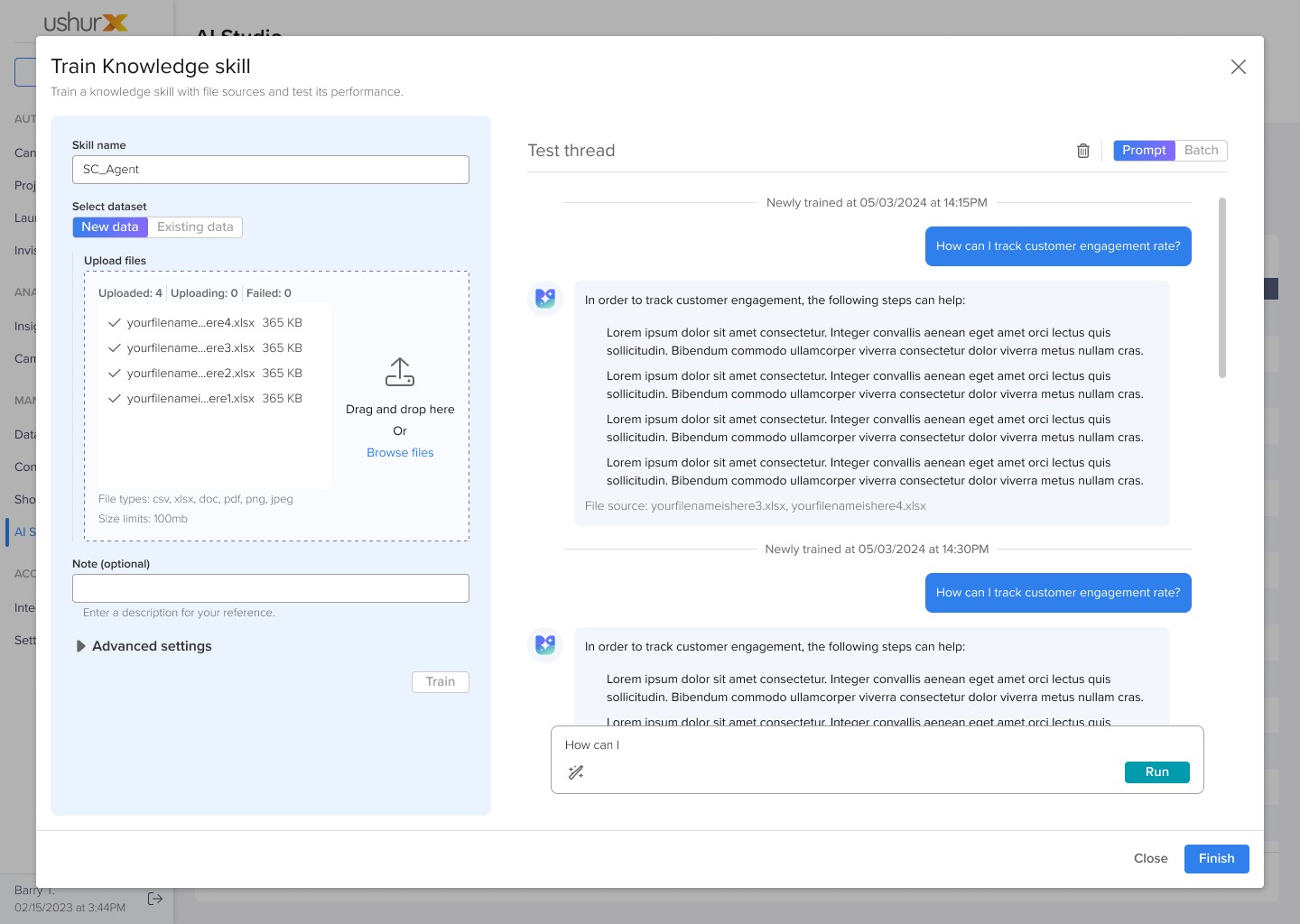
Task: Click the Close text button
Action: [x=1151, y=859]
